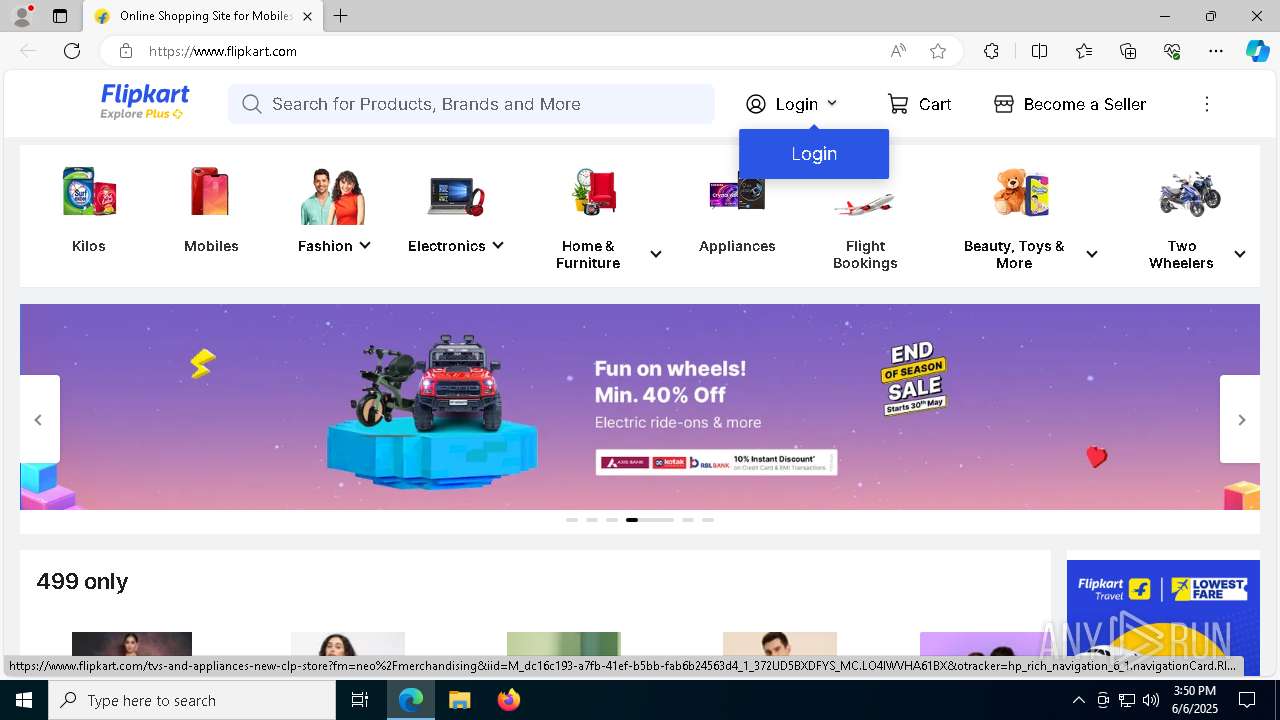Screen dimensions: 1280x720
Task: Open Collections
Action: click(x=1128, y=51)
